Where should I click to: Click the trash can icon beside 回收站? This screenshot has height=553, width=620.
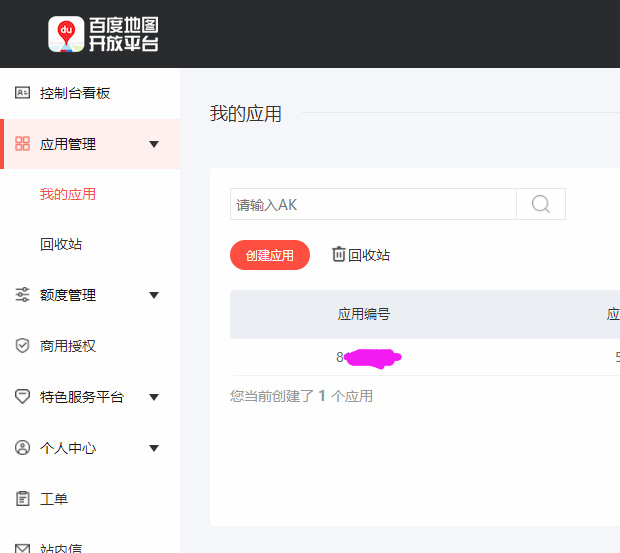pos(338,254)
